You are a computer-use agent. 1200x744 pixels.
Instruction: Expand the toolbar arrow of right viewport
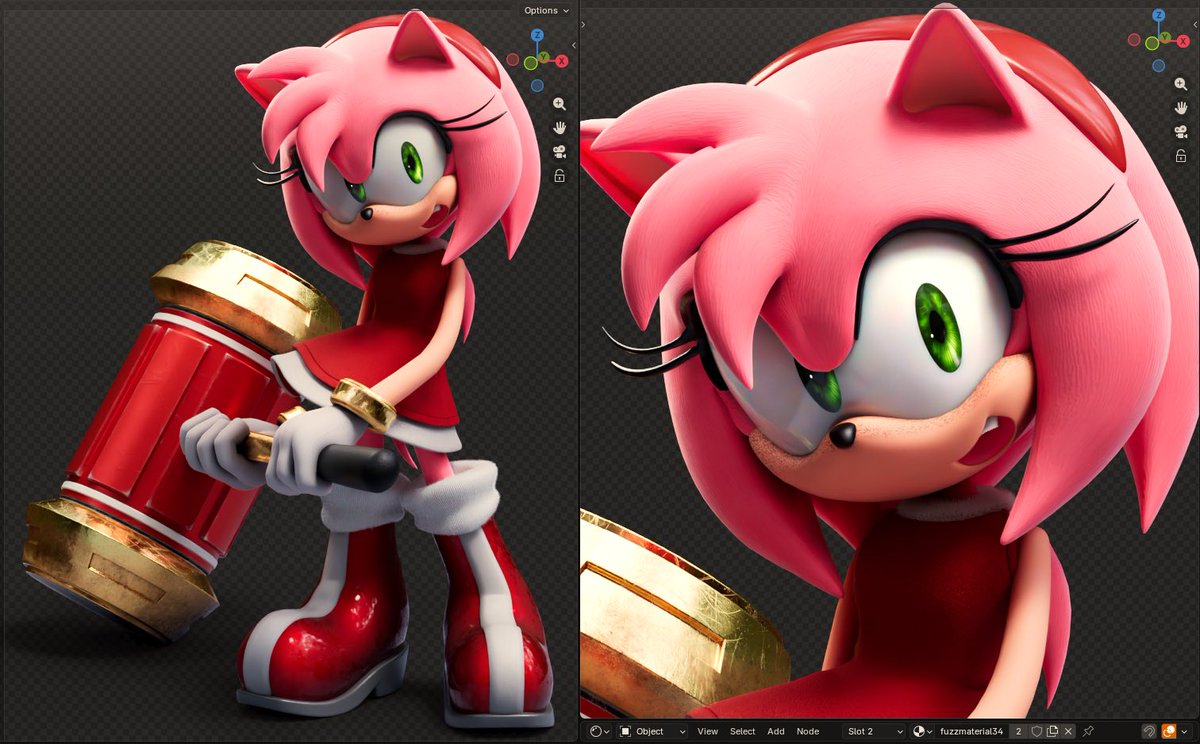(x=583, y=24)
